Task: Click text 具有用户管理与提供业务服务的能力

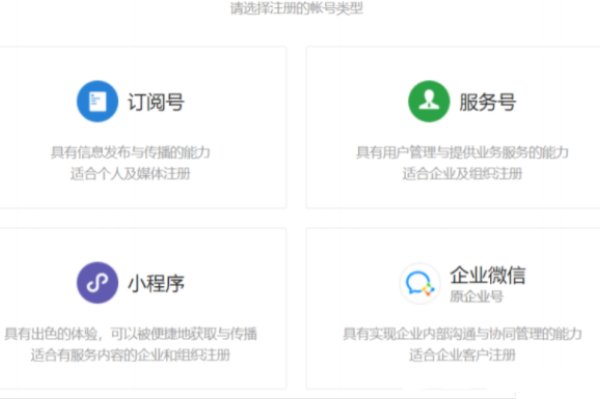Action: tap(462, 152)
